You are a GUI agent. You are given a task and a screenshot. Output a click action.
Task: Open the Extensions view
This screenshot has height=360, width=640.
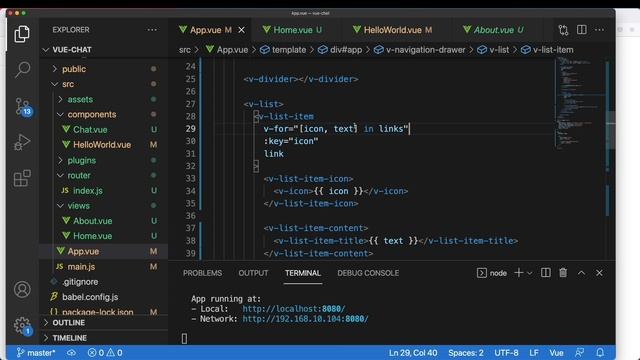(22, 178)
